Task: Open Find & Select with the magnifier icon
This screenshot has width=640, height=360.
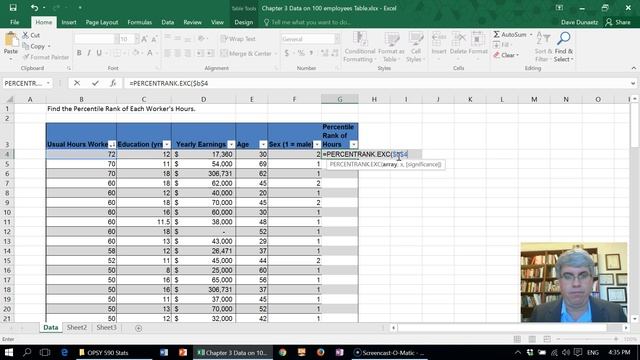Action: click(x=564, y=38)
